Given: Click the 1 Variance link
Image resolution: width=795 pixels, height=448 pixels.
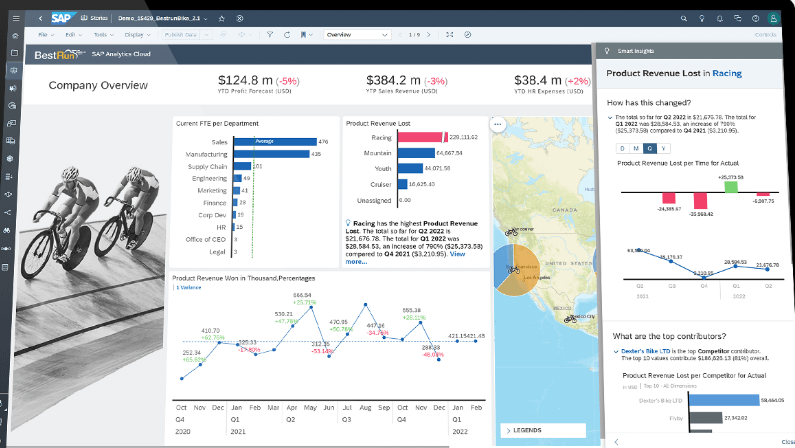Looking at the screenshot, I should click(x=188, y=287).
